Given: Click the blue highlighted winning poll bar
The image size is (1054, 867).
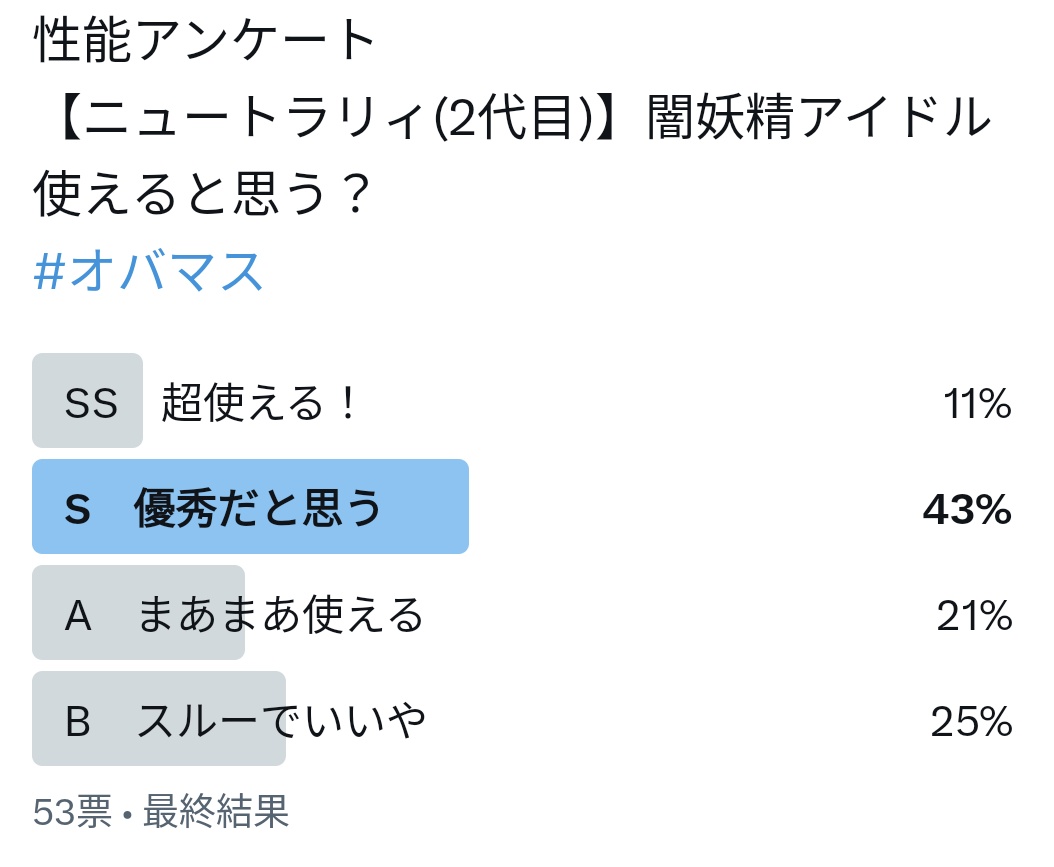Looking at the screenshot, I should click(250, 507).
